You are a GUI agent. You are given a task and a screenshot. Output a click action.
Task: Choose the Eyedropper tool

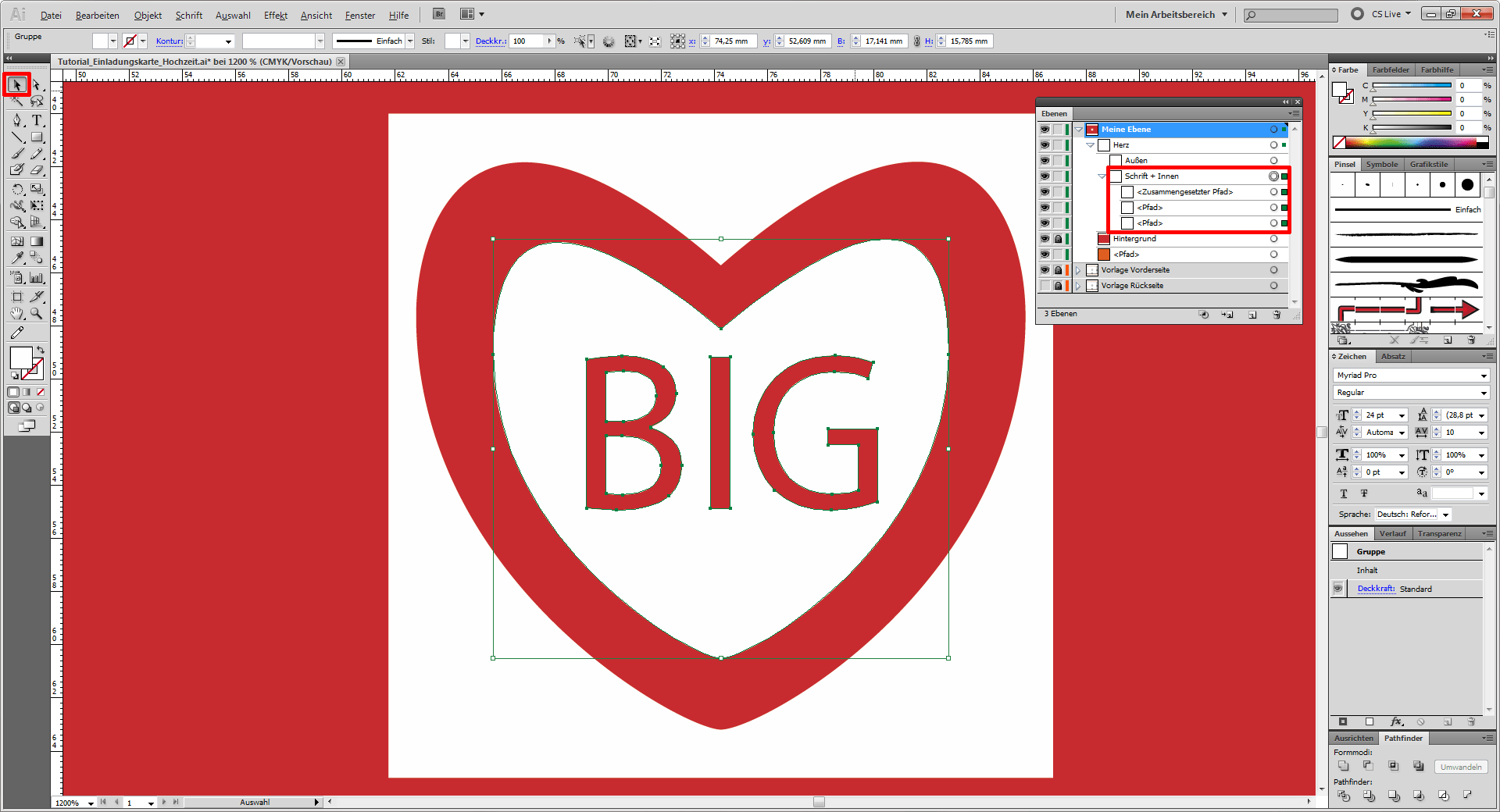pos(17,258)
